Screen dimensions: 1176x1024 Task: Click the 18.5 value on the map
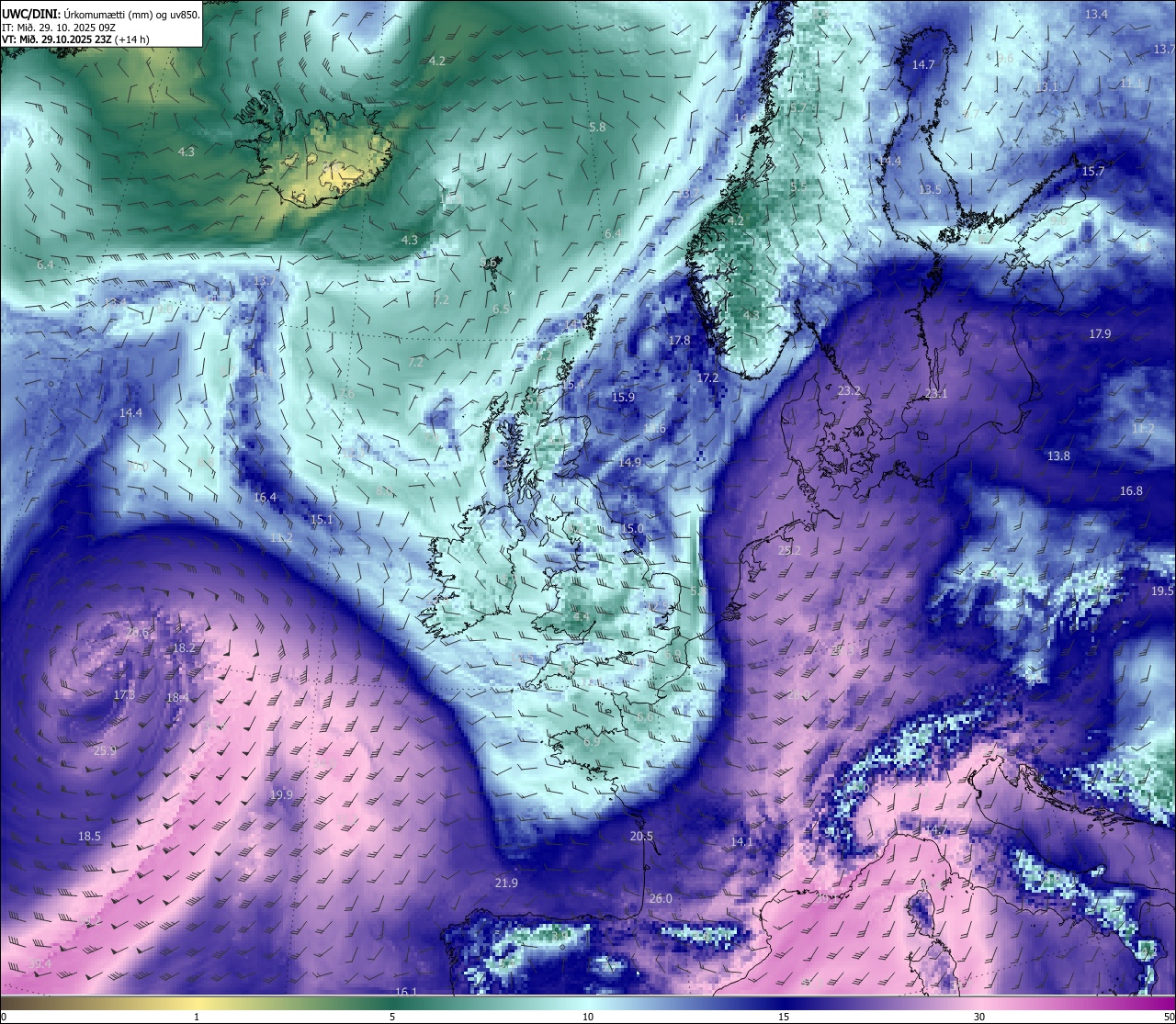[x=89, y=836]
